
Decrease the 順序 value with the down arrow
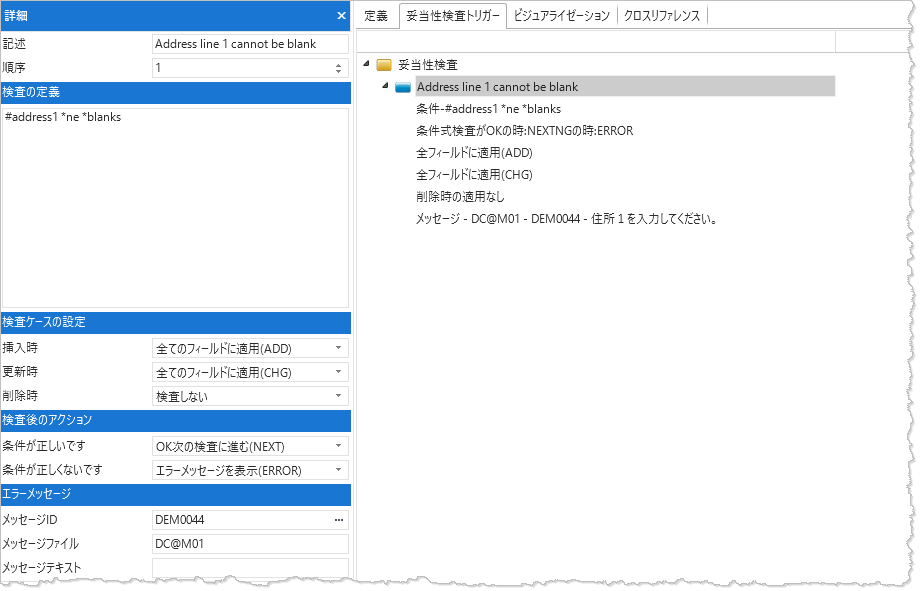[339, 72]
